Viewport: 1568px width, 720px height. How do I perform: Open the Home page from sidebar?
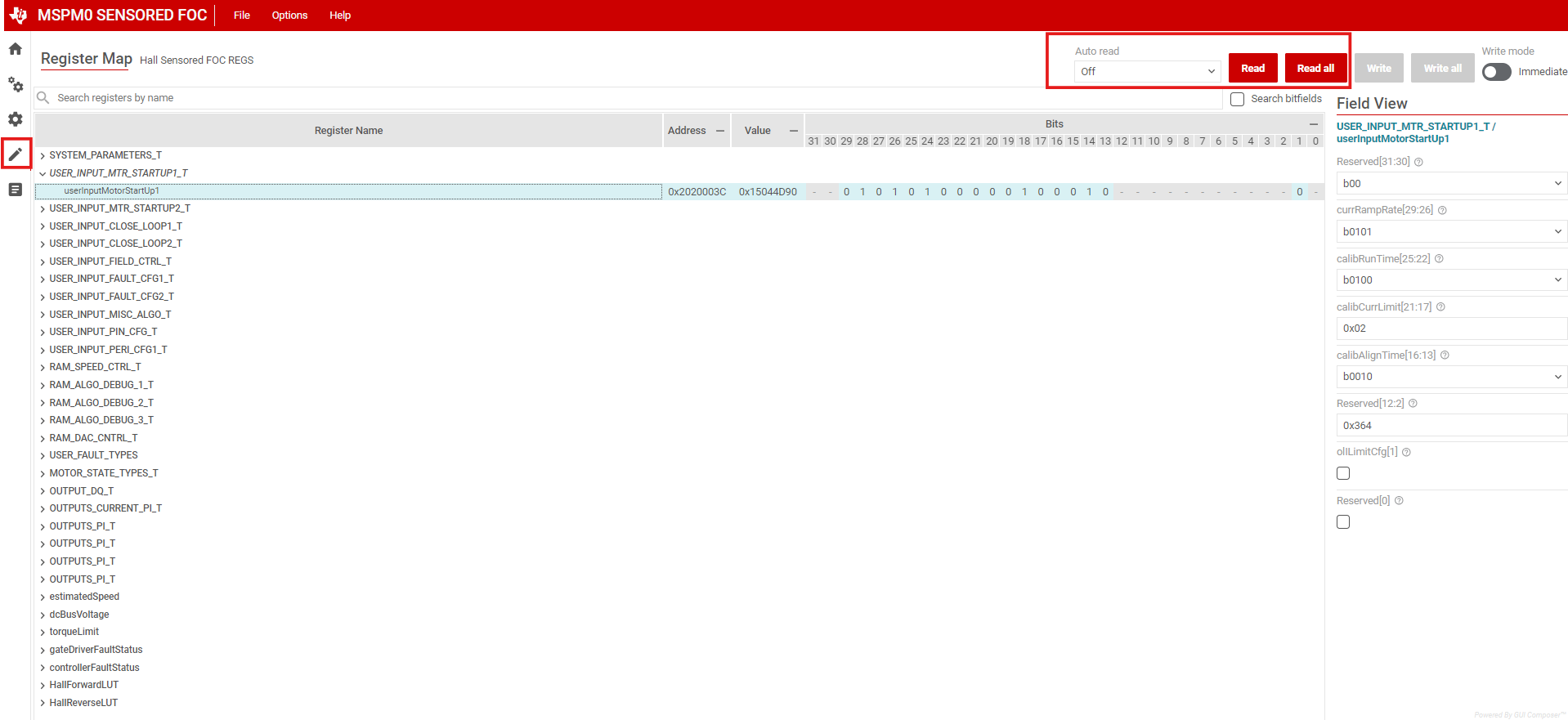(x=16, y=49)
